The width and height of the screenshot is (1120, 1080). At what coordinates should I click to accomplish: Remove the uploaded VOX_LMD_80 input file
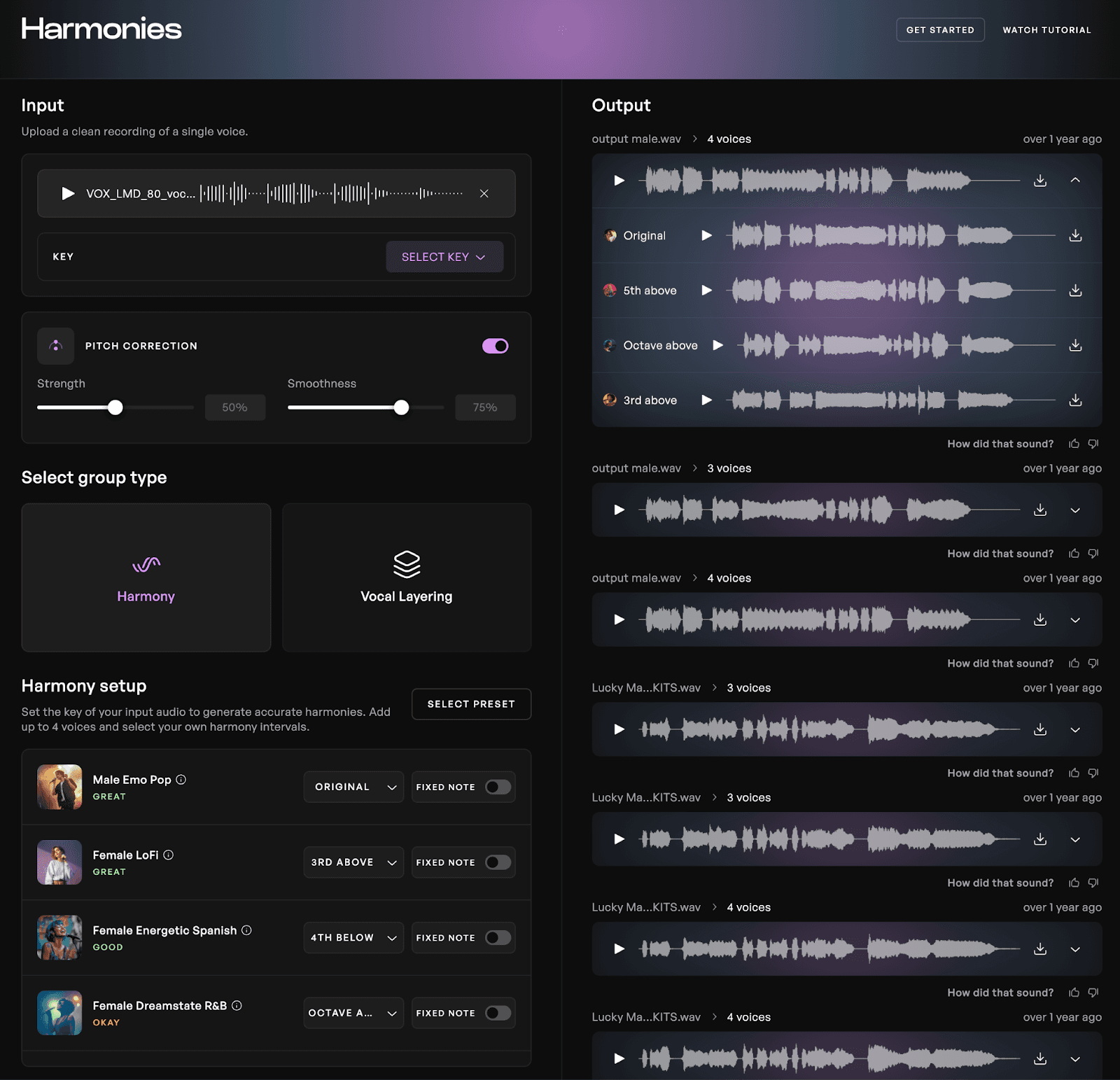[x=484, y=193]
